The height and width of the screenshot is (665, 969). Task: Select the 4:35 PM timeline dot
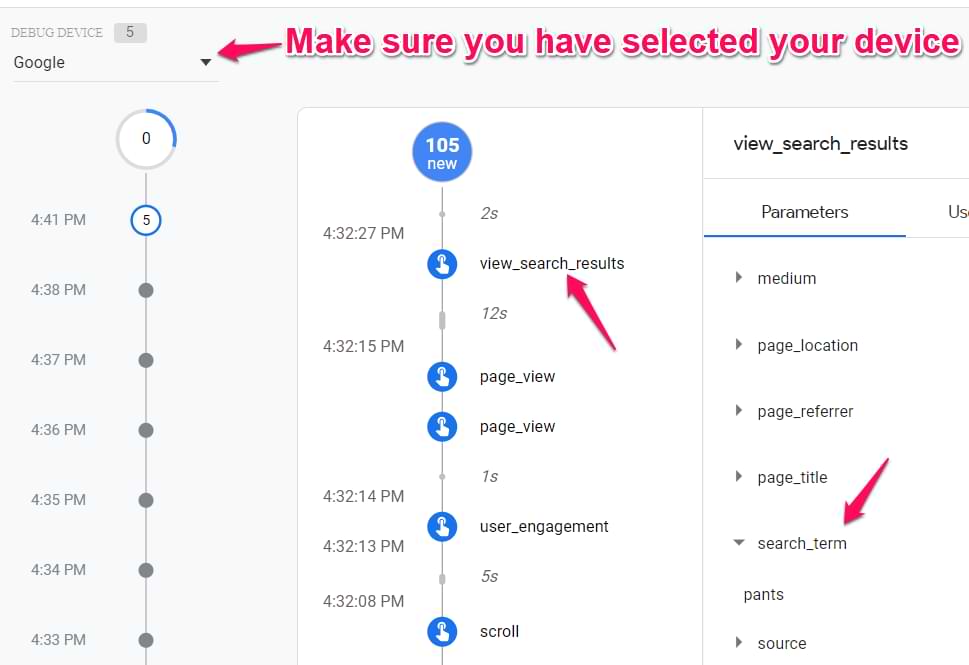click(146, 499)
